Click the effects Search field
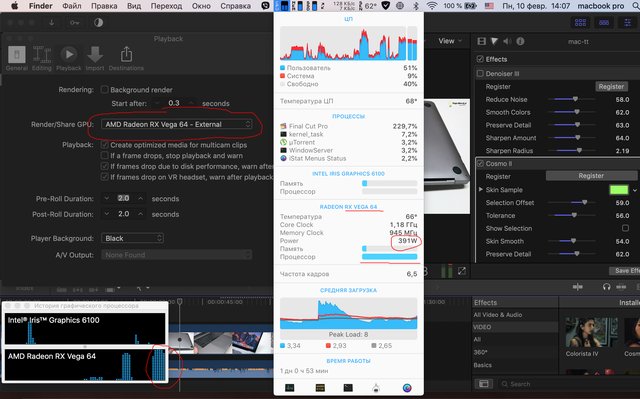The image size is (640, 399). pyautogui.click(x=569, y=384)
